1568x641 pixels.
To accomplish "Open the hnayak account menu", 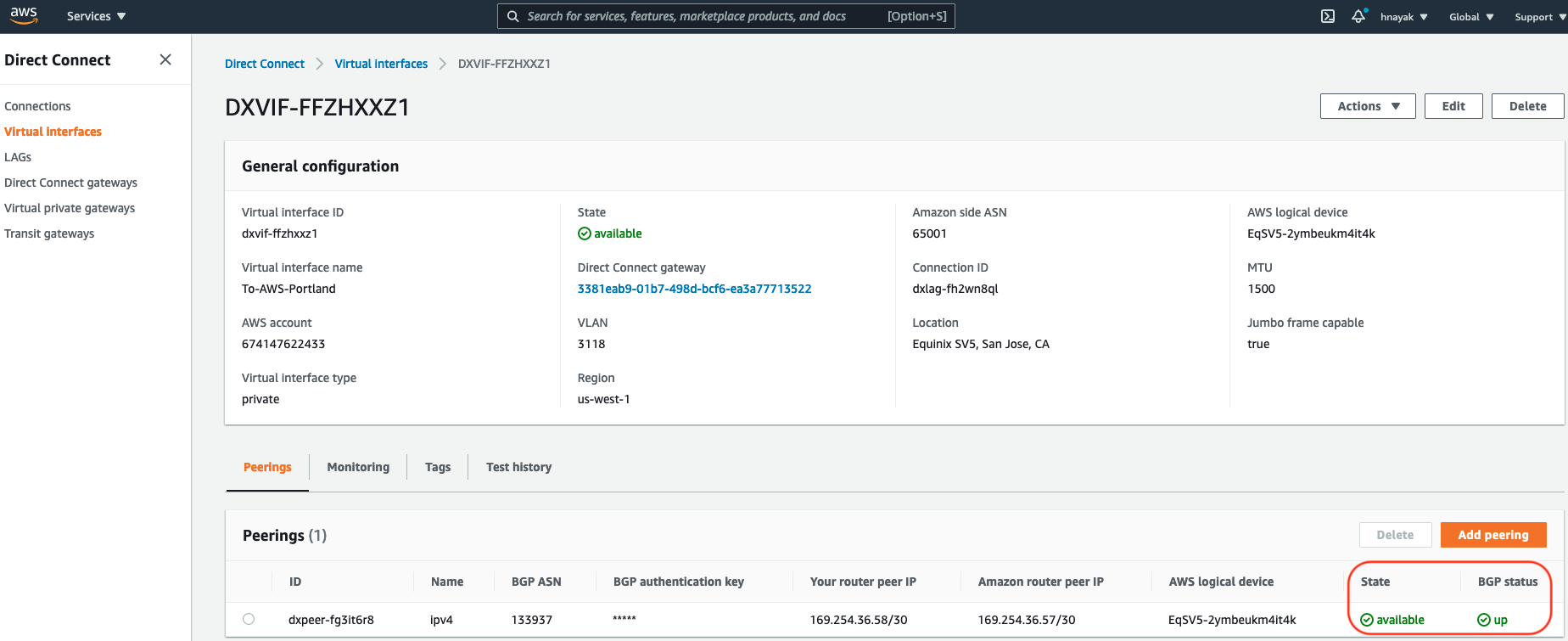I will 1403,17.
